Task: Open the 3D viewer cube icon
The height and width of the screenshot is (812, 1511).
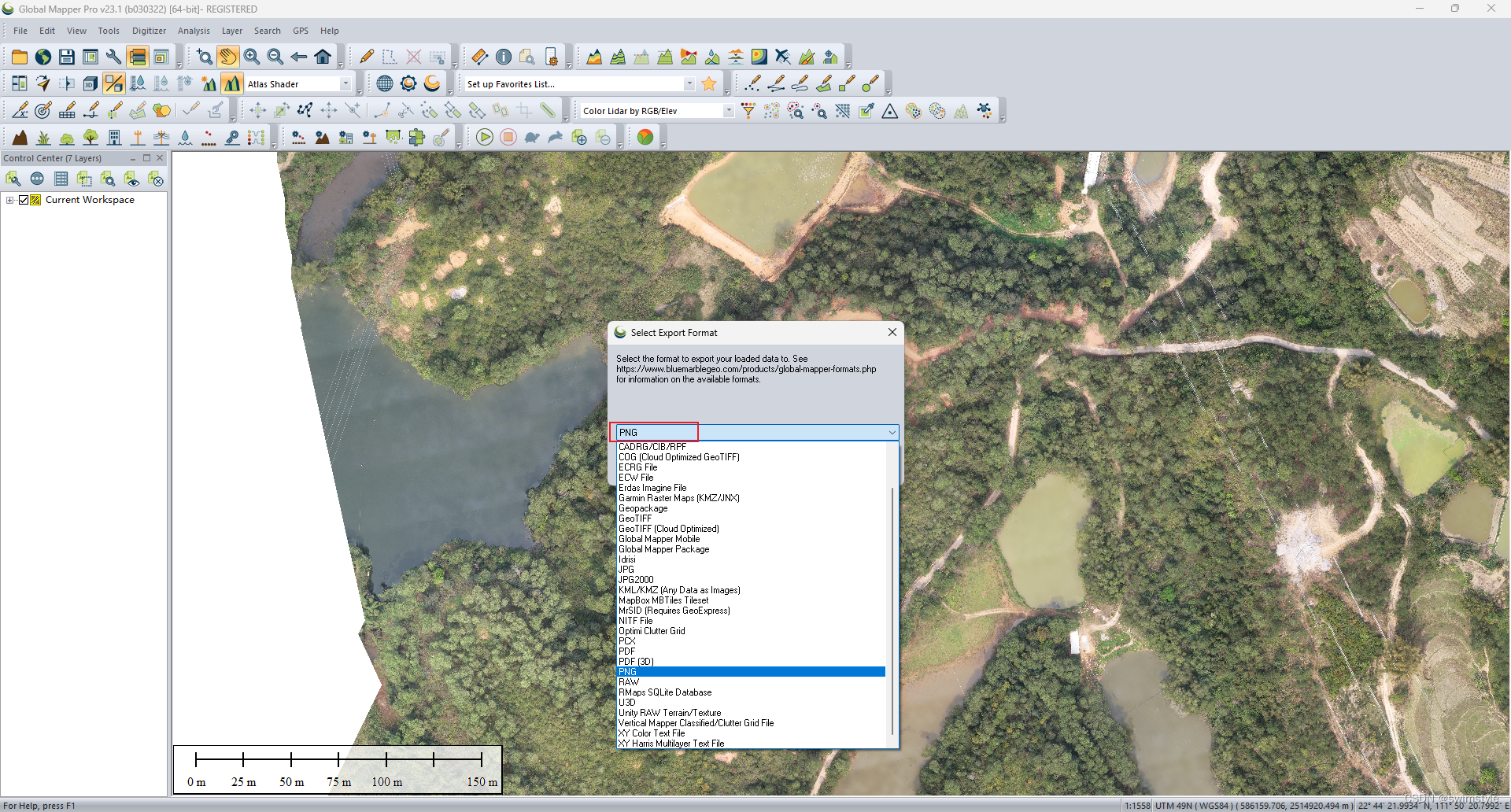Action: 91,83
